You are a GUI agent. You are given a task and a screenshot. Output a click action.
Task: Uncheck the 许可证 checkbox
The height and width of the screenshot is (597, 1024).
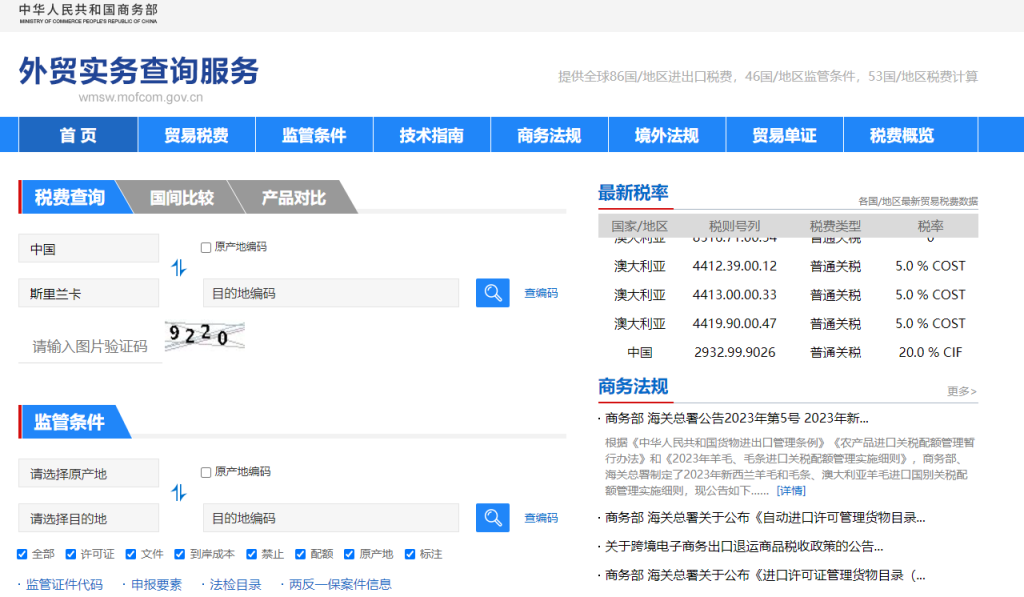71,554
